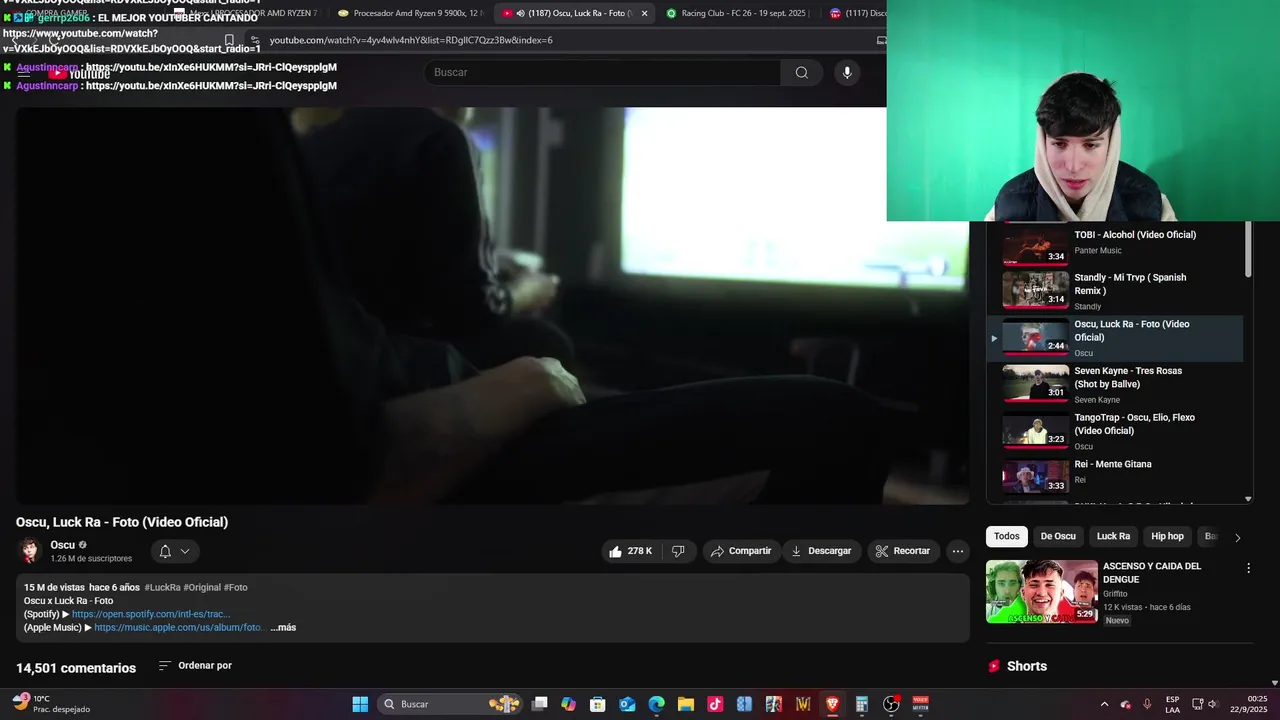Activate voice search microphone icon
1280x720 pixels.
tap(847, 72)
